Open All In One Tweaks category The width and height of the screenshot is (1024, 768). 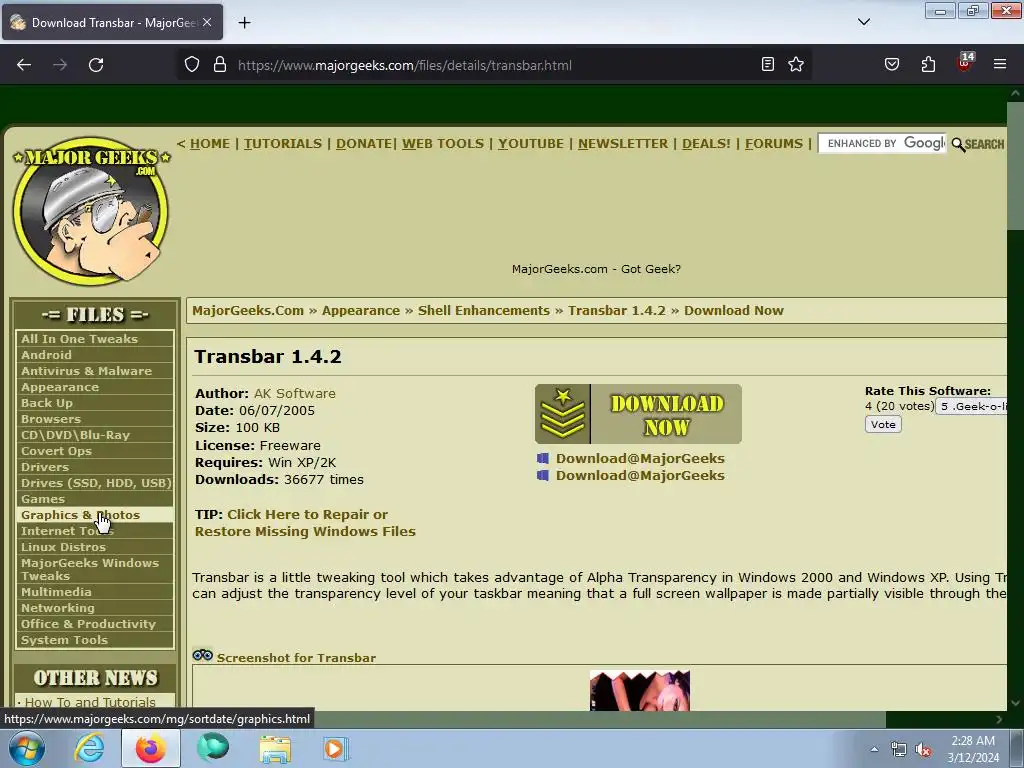(x=95, y=338)
